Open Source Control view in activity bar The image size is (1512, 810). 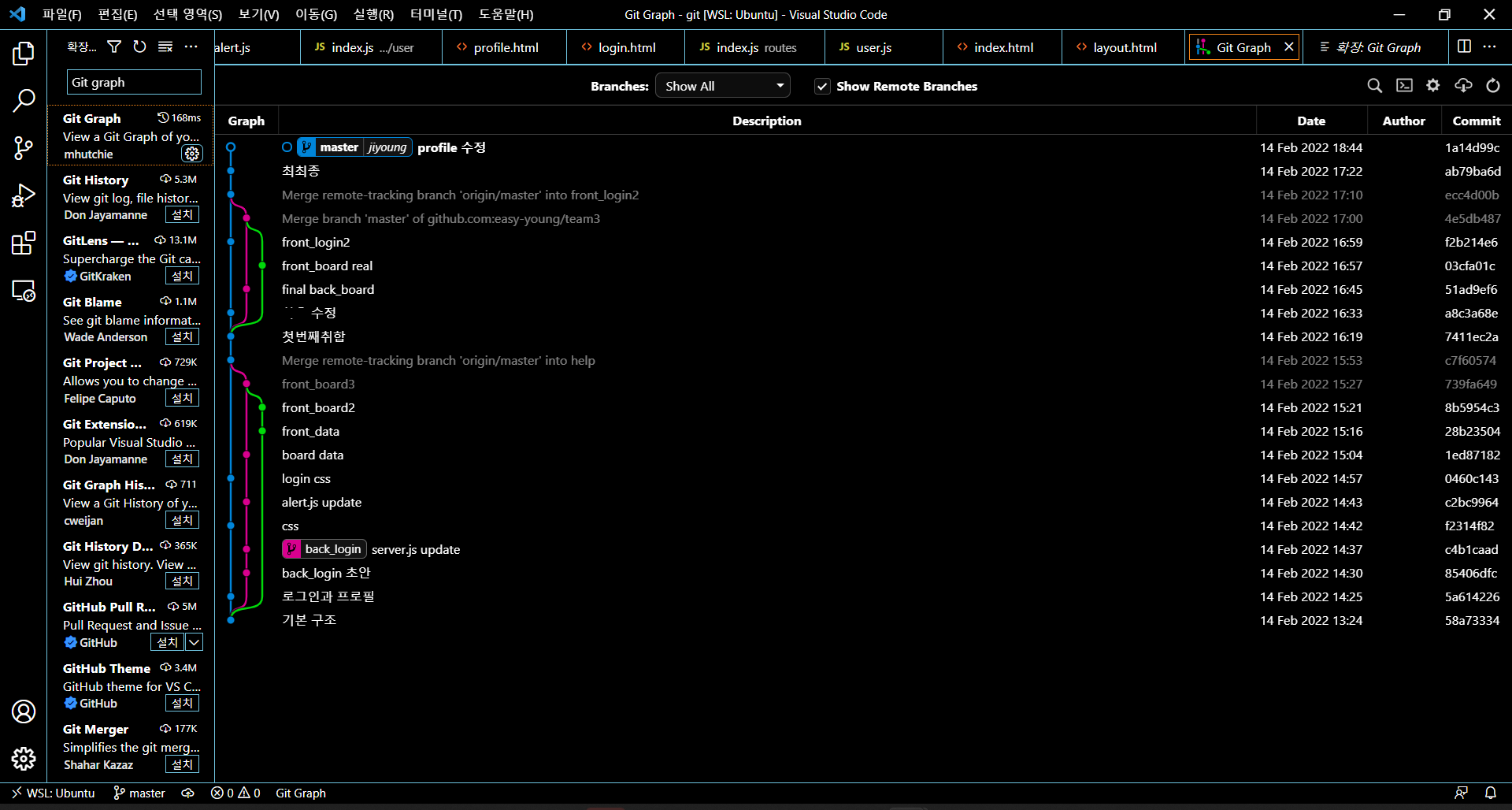coord(24,148)
